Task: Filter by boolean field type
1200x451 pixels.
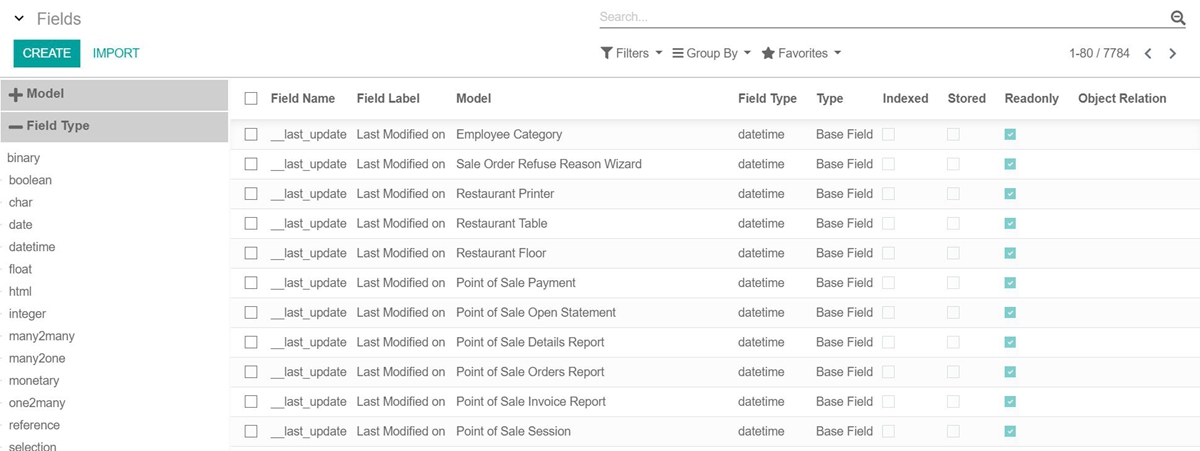Action: (x=30, y=180)
